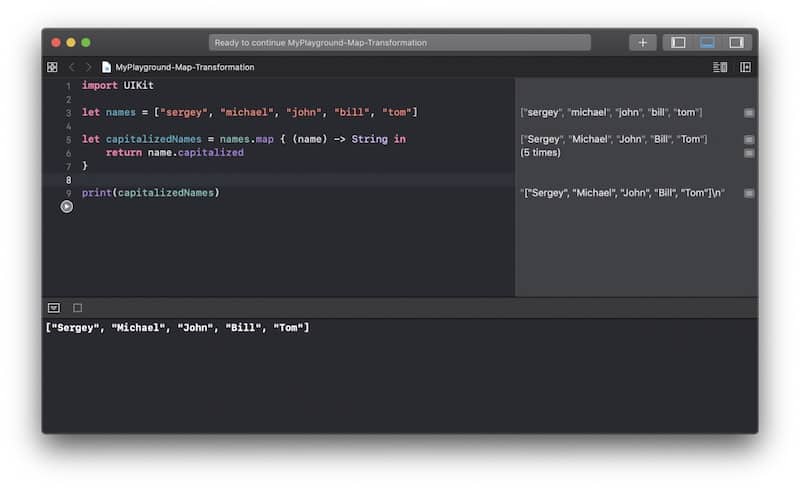
Task: Open the editor options menu
Action: click(x=720, y=67)
